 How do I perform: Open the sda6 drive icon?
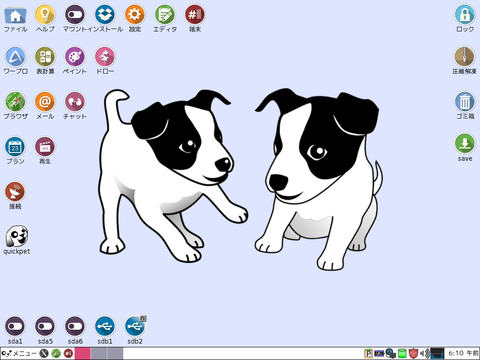(75, 326)
